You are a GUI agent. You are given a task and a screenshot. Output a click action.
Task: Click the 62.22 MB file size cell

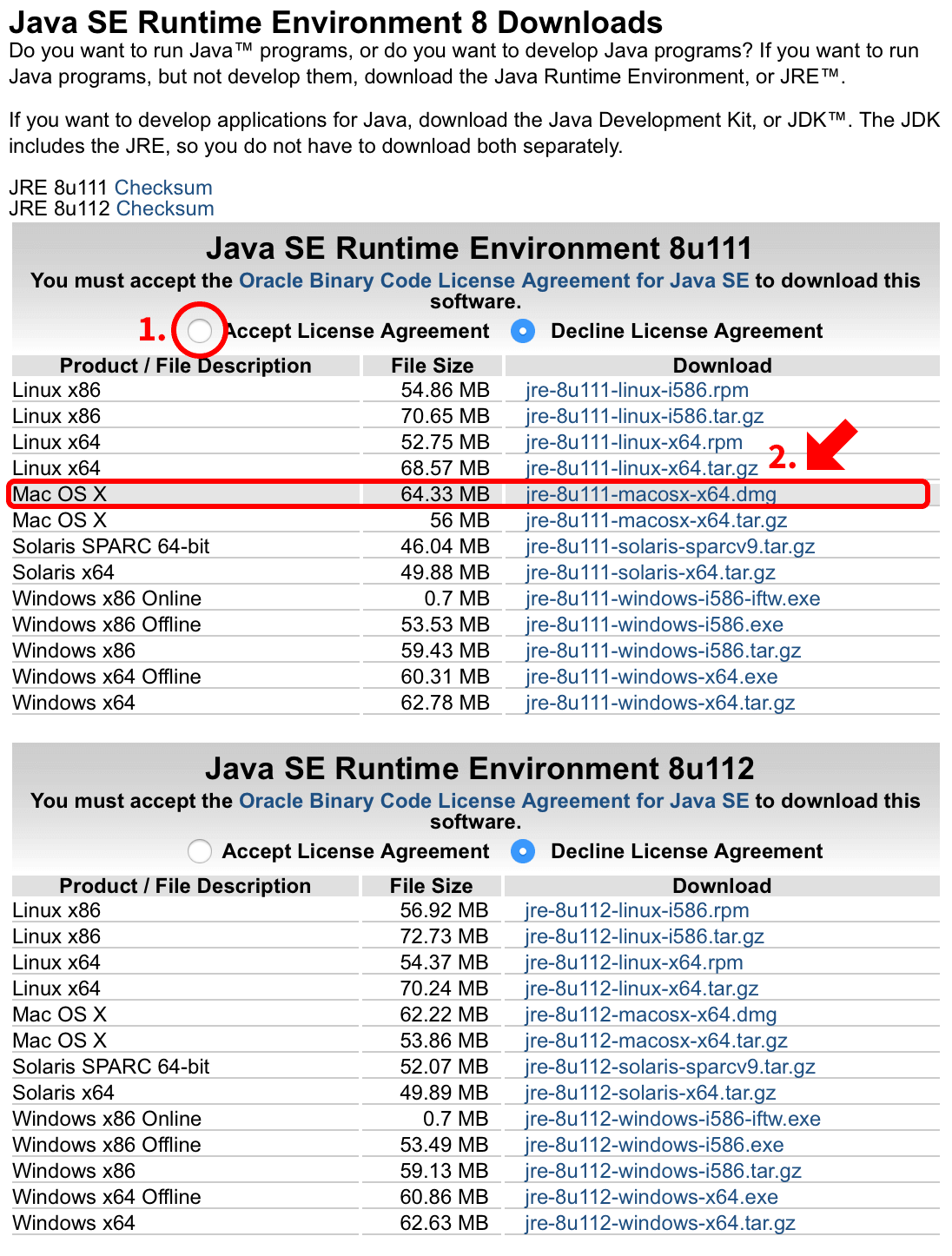pos(445,1015)
